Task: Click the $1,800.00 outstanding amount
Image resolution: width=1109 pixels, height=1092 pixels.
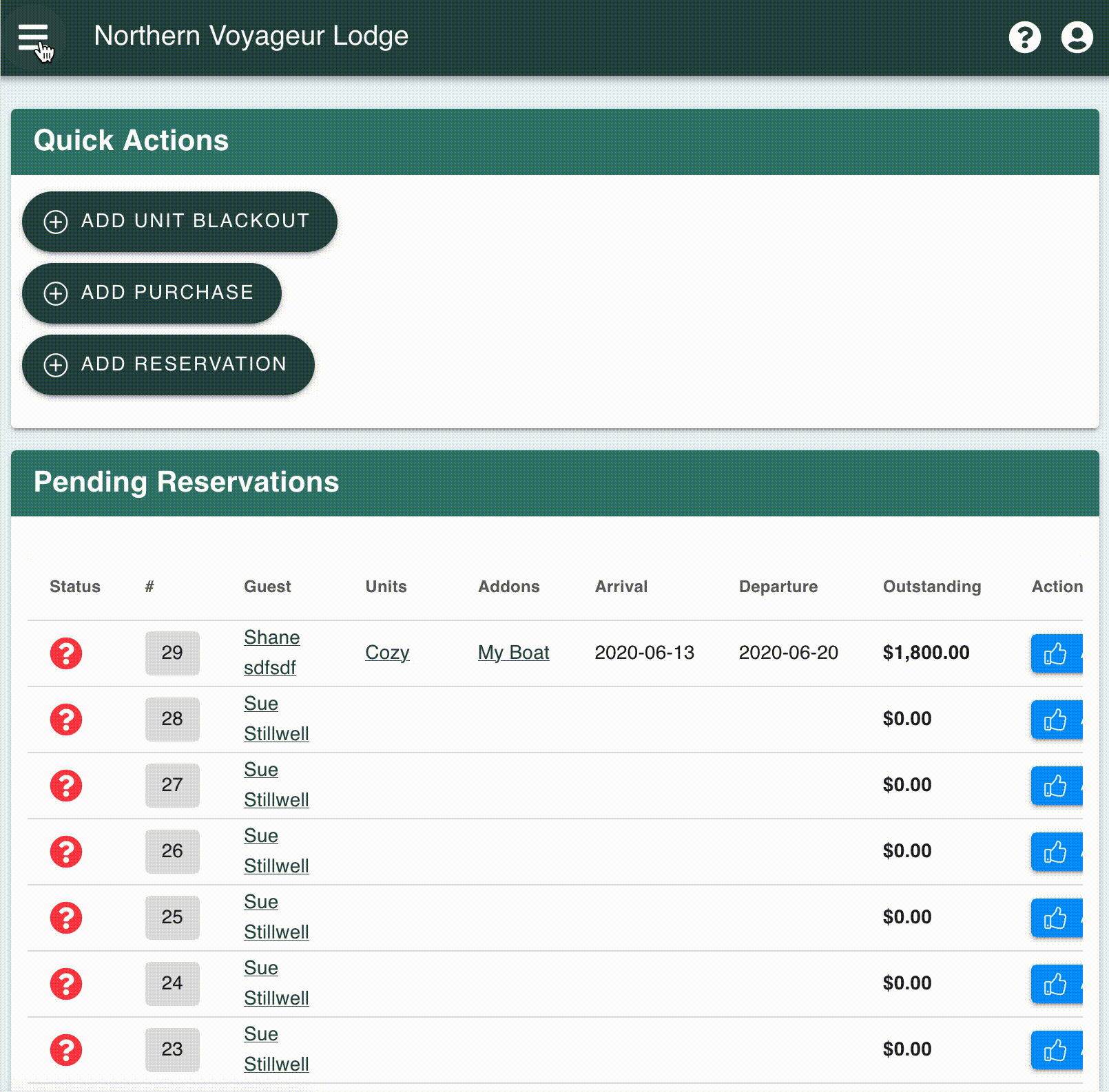Action: (x=926, y=653)
